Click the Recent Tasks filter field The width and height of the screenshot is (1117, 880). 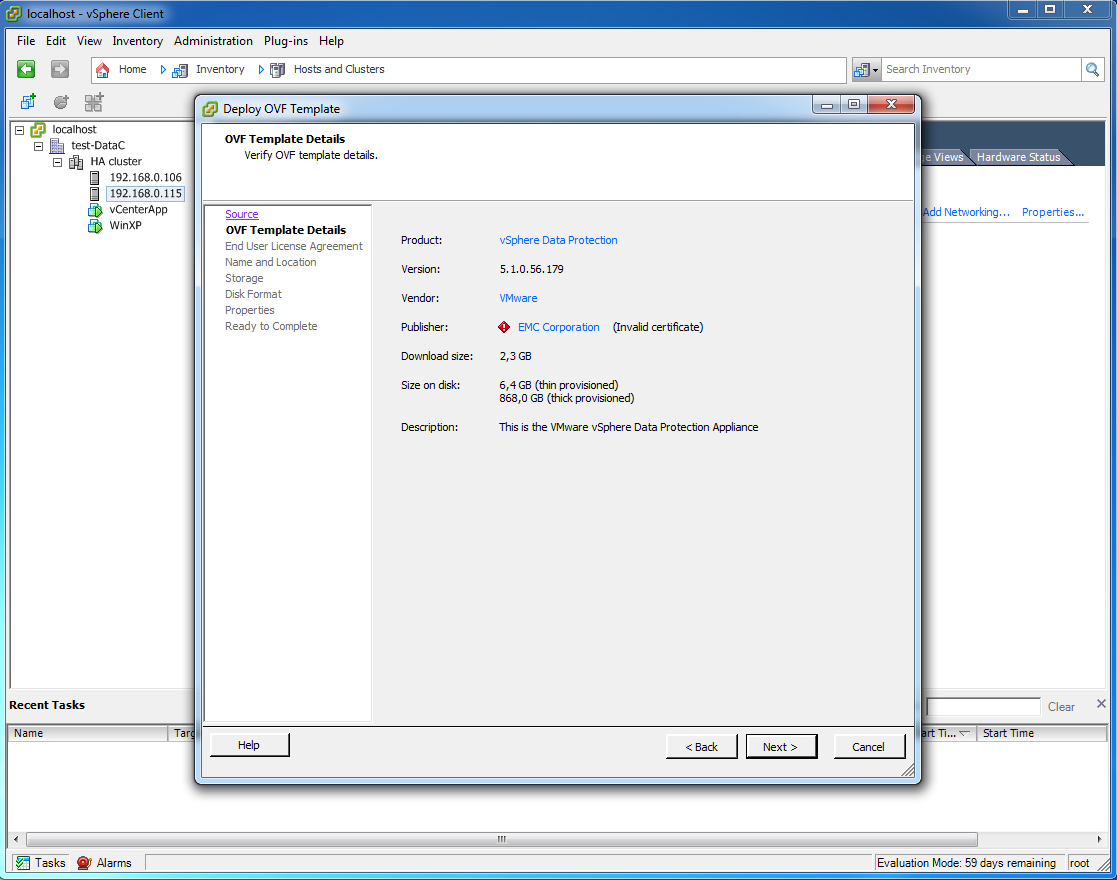click(x=983, y=707)
